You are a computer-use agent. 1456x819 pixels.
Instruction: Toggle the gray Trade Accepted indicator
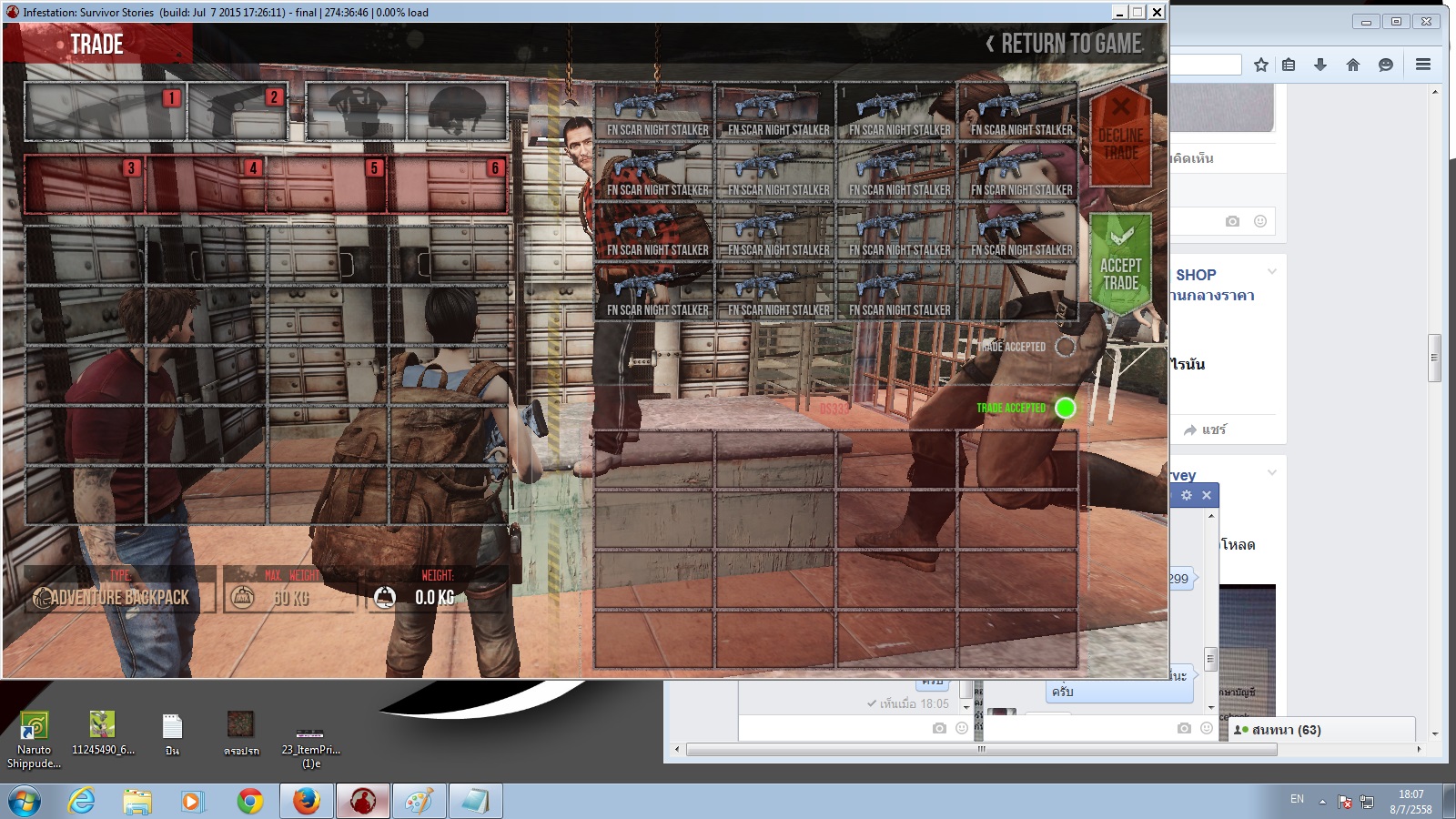coord(1065,347)
